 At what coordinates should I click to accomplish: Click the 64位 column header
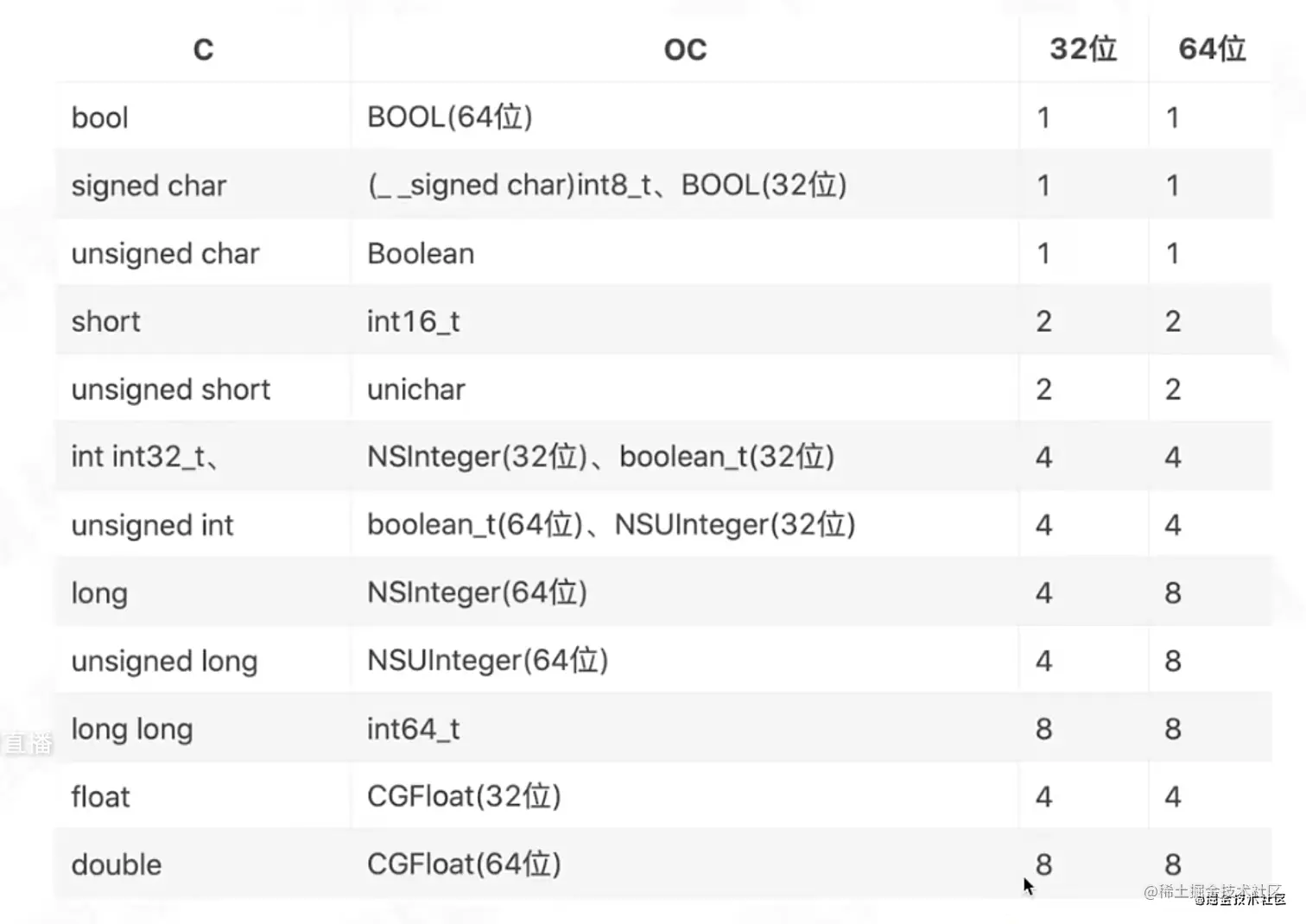coord(1212,48)
